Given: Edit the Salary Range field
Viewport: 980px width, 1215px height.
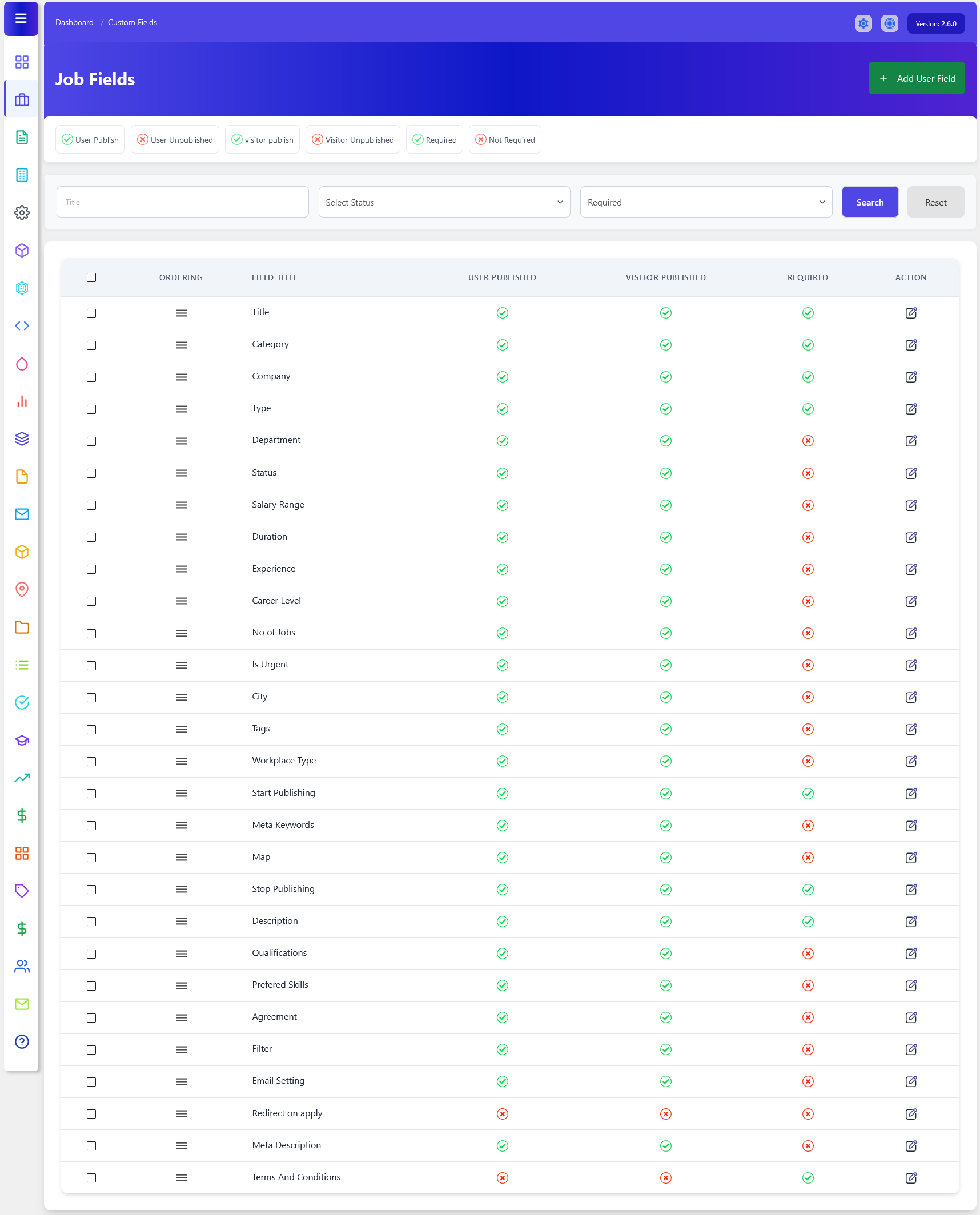Looking at the screenshot, I should (x=911, y=505).
